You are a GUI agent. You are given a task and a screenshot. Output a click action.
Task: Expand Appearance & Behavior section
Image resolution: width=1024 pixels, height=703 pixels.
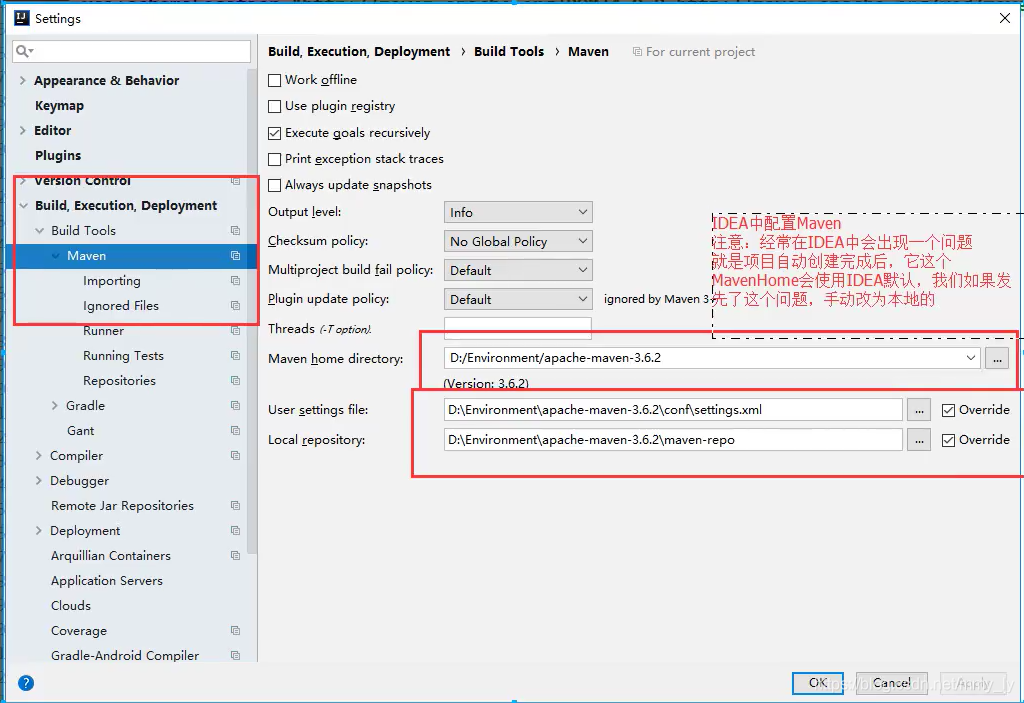[23, 80]
